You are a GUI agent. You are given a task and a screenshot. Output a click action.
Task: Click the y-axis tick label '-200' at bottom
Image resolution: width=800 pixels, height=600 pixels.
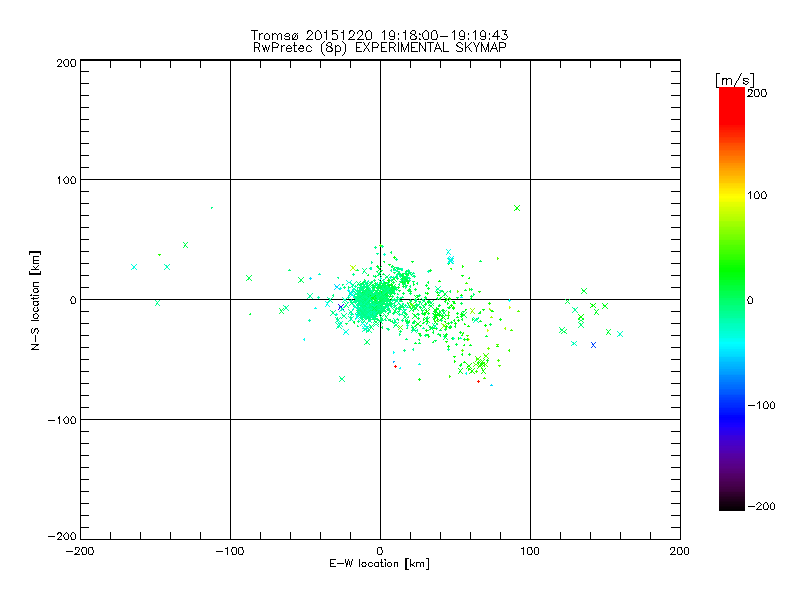[62, 536]
